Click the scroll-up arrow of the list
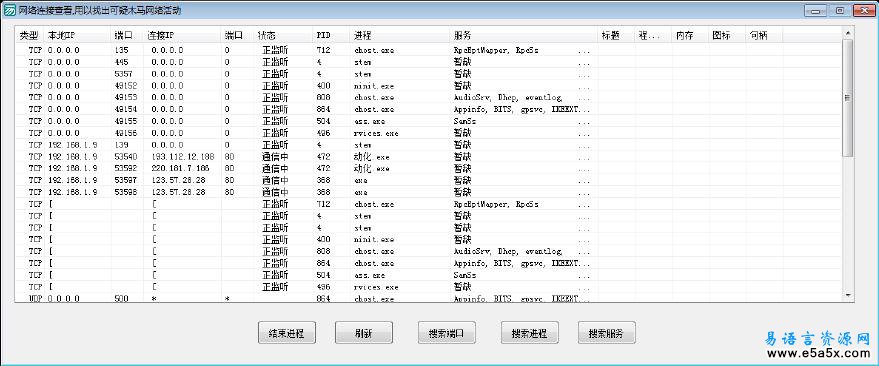The width and height of the screenshot is (879, 366). pos(848,34)
